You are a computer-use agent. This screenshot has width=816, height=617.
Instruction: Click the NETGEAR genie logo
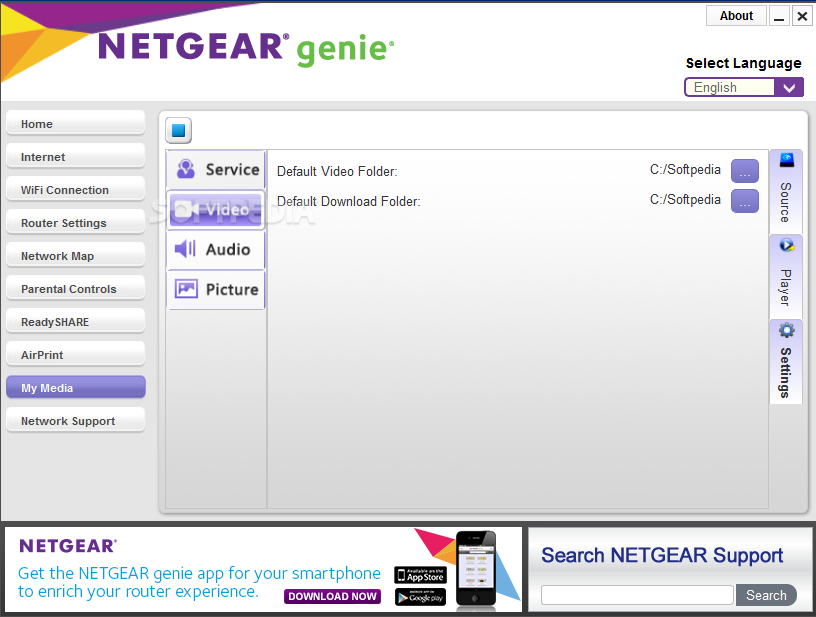coord(246,48)
